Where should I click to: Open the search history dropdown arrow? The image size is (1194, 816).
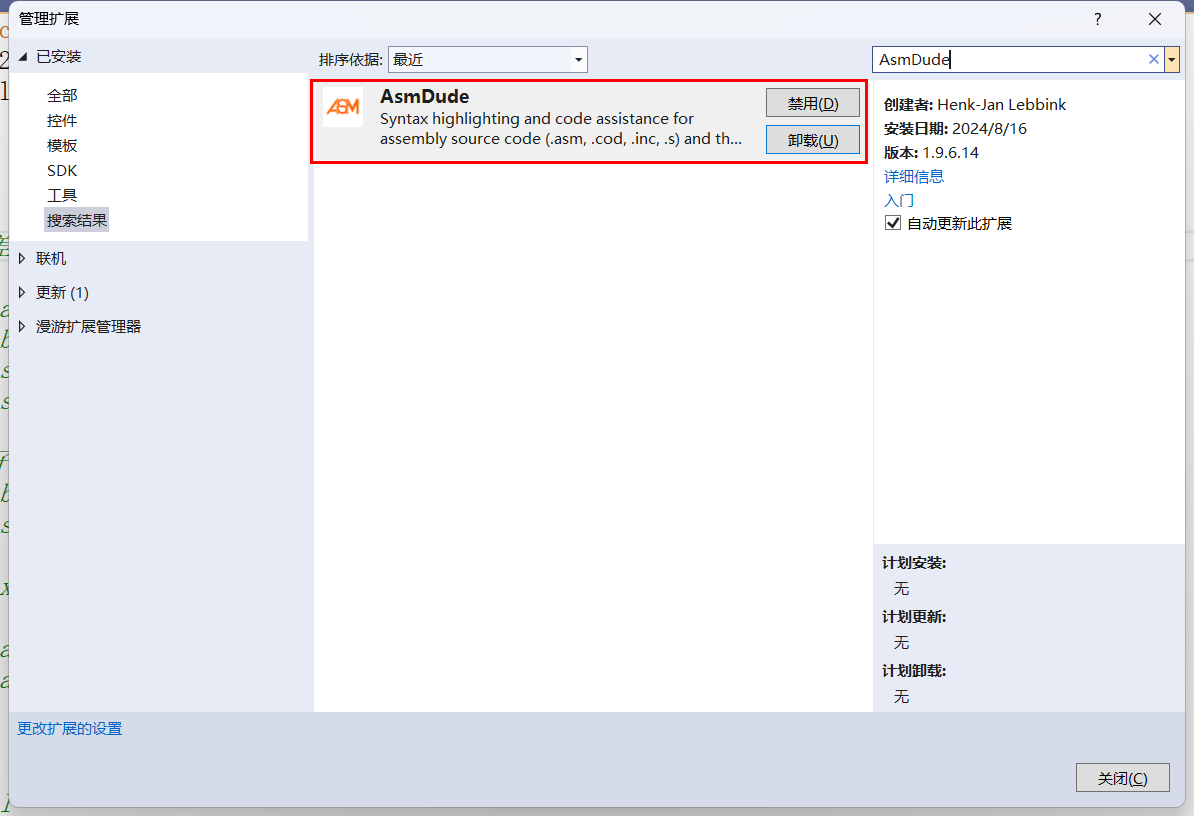tap(1172, 60)
